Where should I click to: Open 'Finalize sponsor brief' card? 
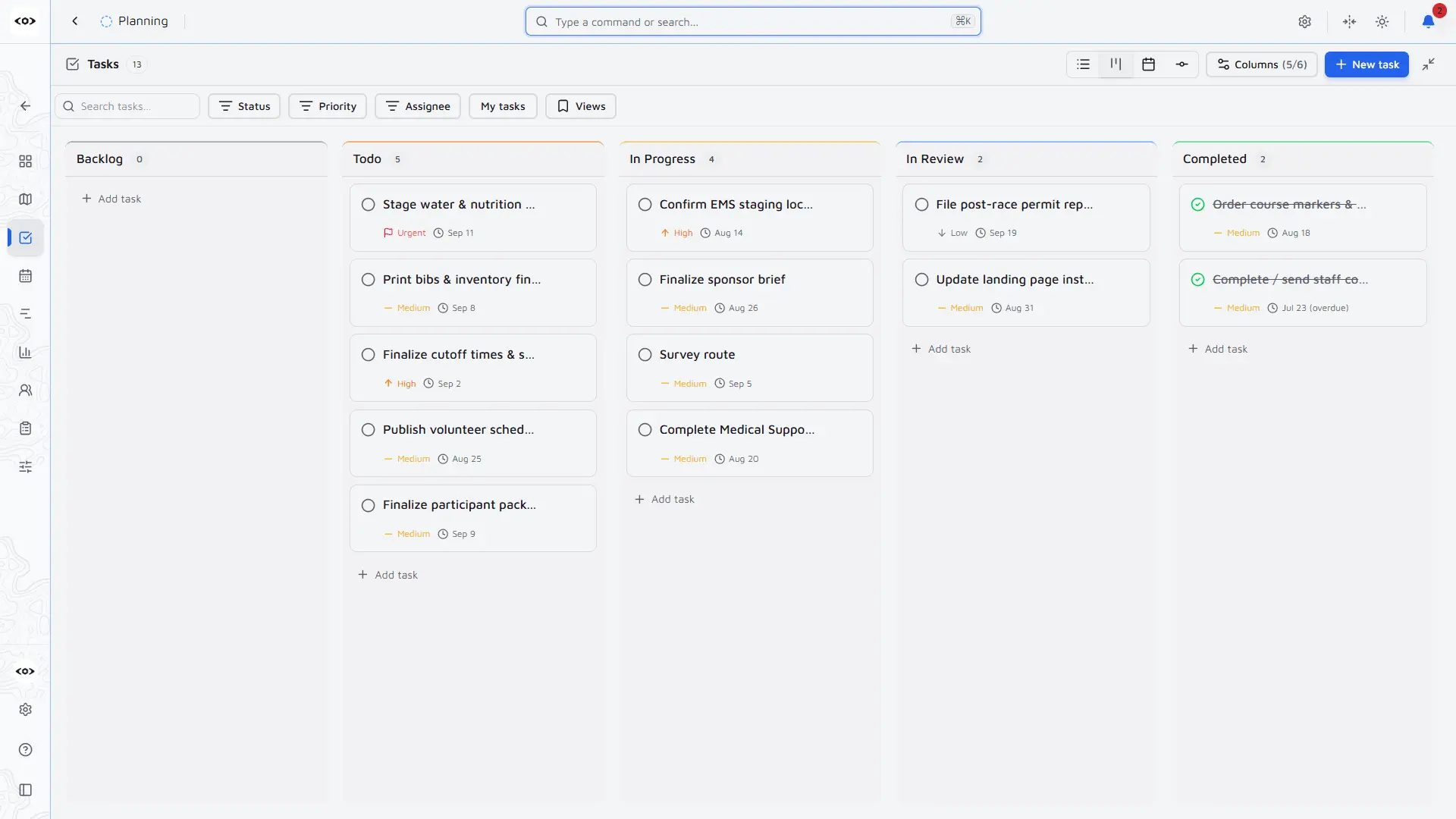coord(749,293)
